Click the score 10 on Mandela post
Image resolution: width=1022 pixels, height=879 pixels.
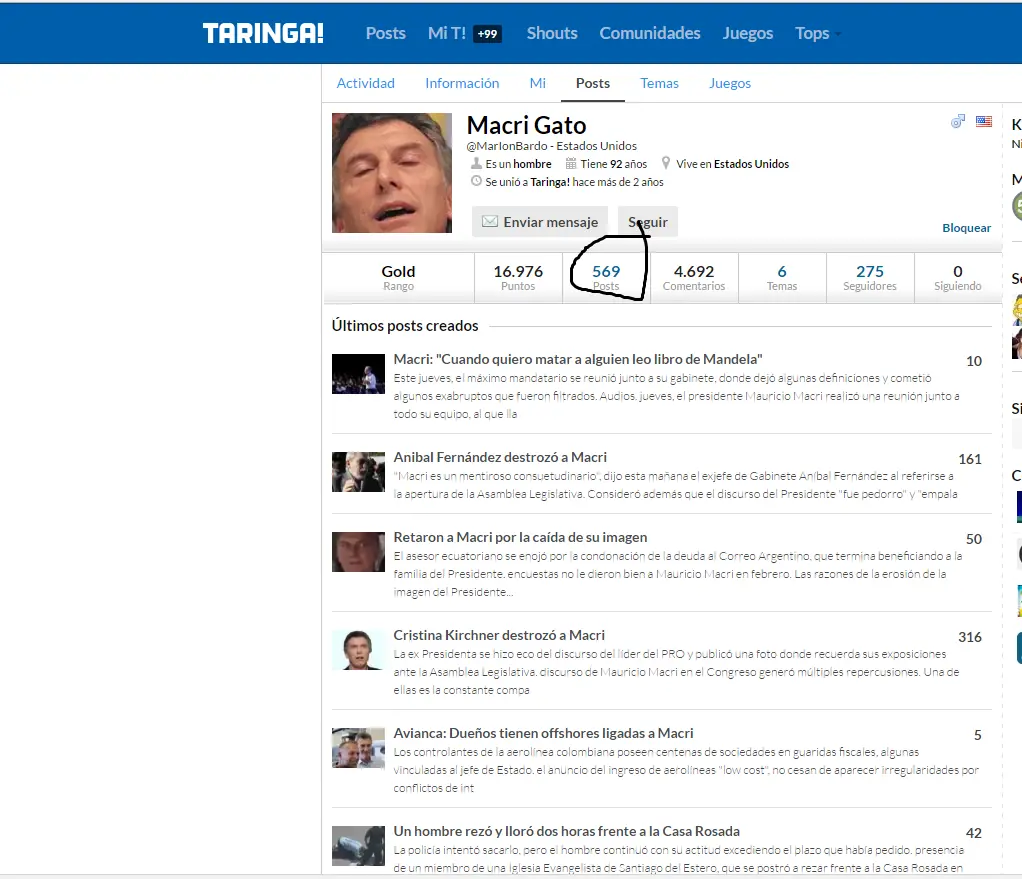click(x=974, y=362)
